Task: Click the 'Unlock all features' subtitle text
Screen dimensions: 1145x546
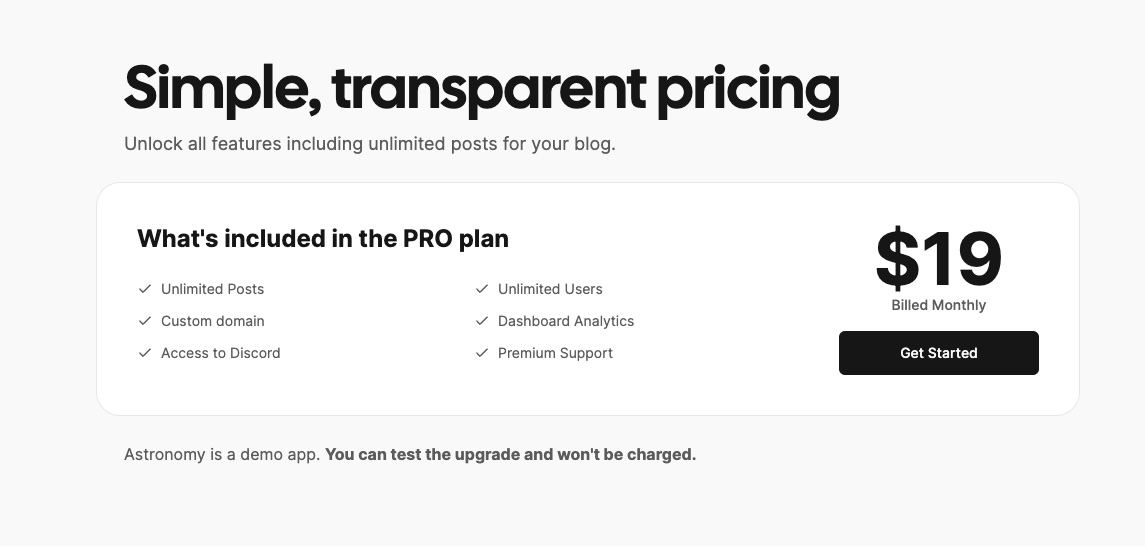Action: coord(369,144)
